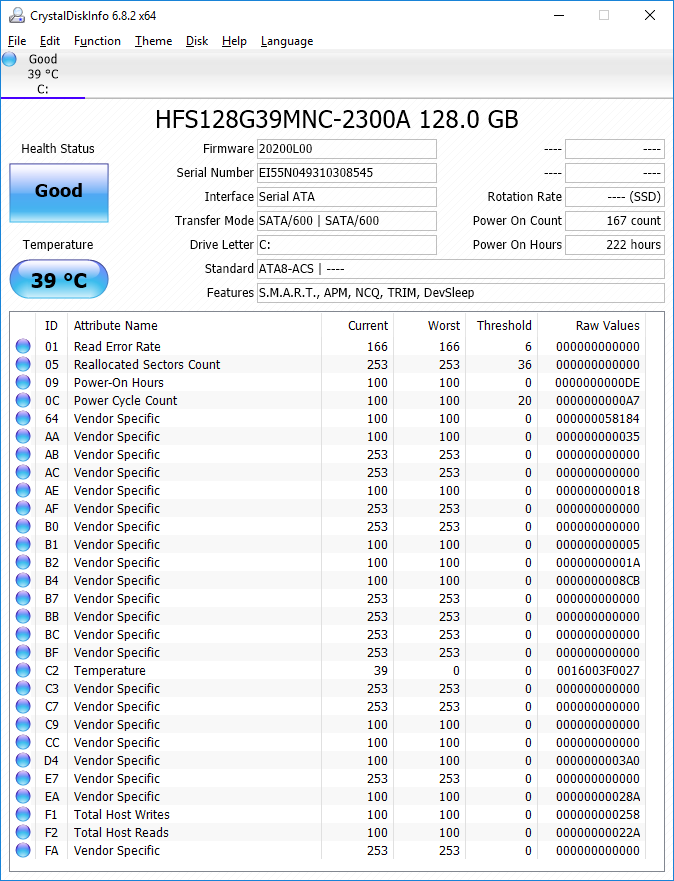Image resolution: width=674 pixels, height=881 pixels.
Task: Click the Serial Number field
Action: click(346, 173)
